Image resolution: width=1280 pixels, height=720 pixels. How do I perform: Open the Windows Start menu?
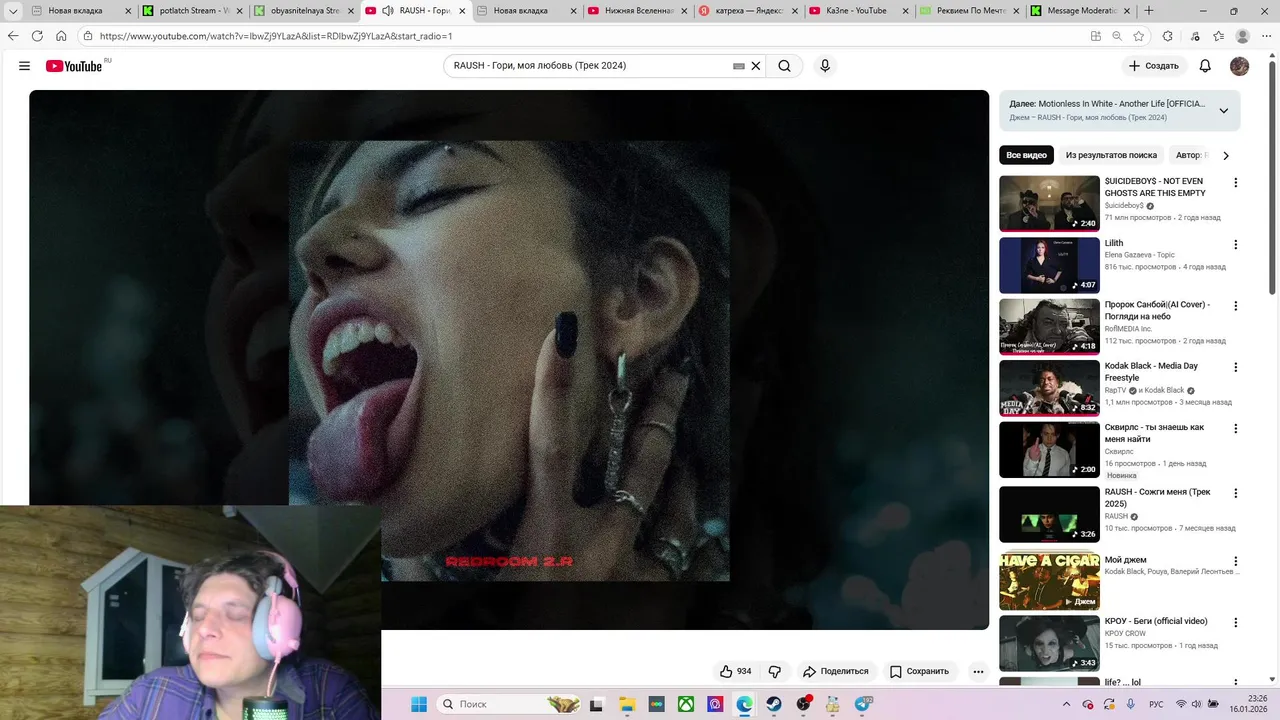coord(418,704)
